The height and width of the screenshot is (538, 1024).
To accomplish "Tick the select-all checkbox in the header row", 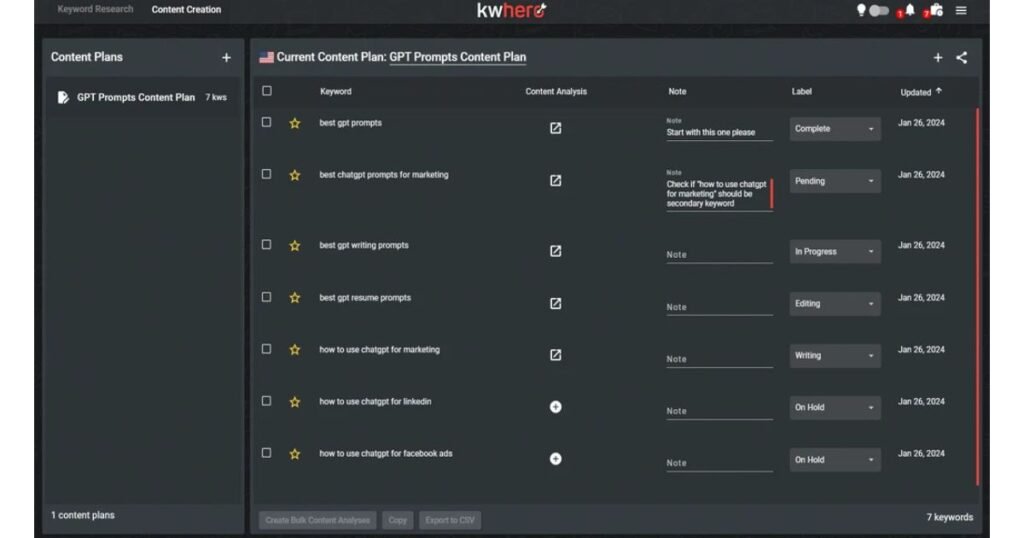I will (x=266, y=91).
